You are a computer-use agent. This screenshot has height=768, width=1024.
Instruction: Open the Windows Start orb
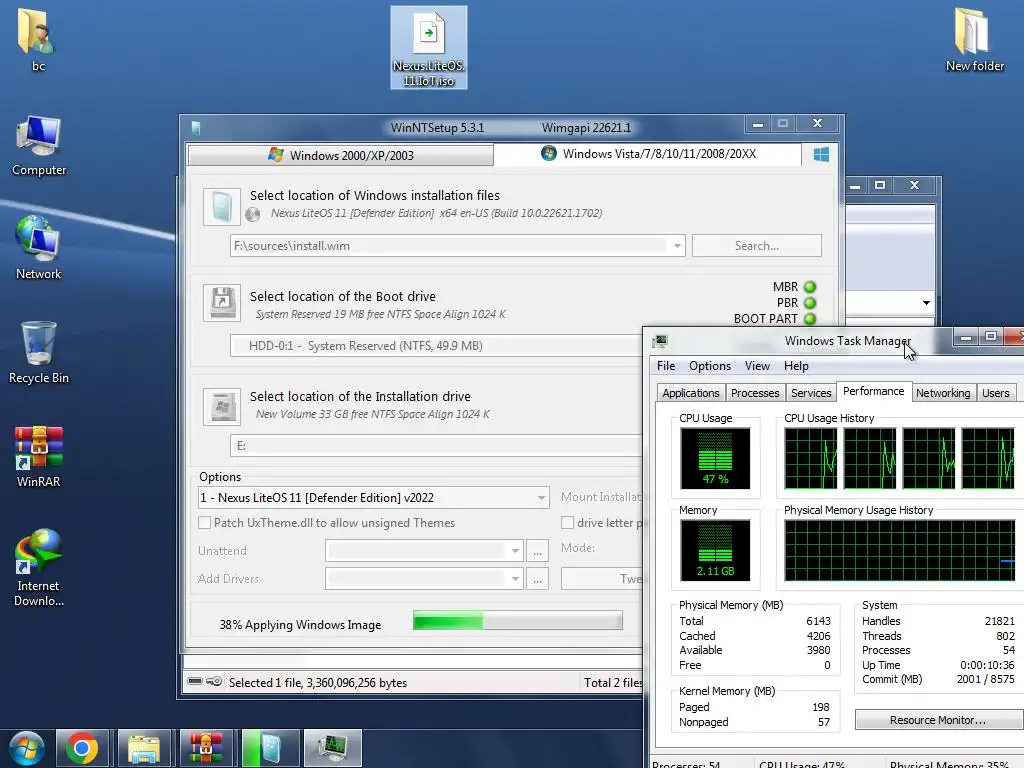(26, 748)
